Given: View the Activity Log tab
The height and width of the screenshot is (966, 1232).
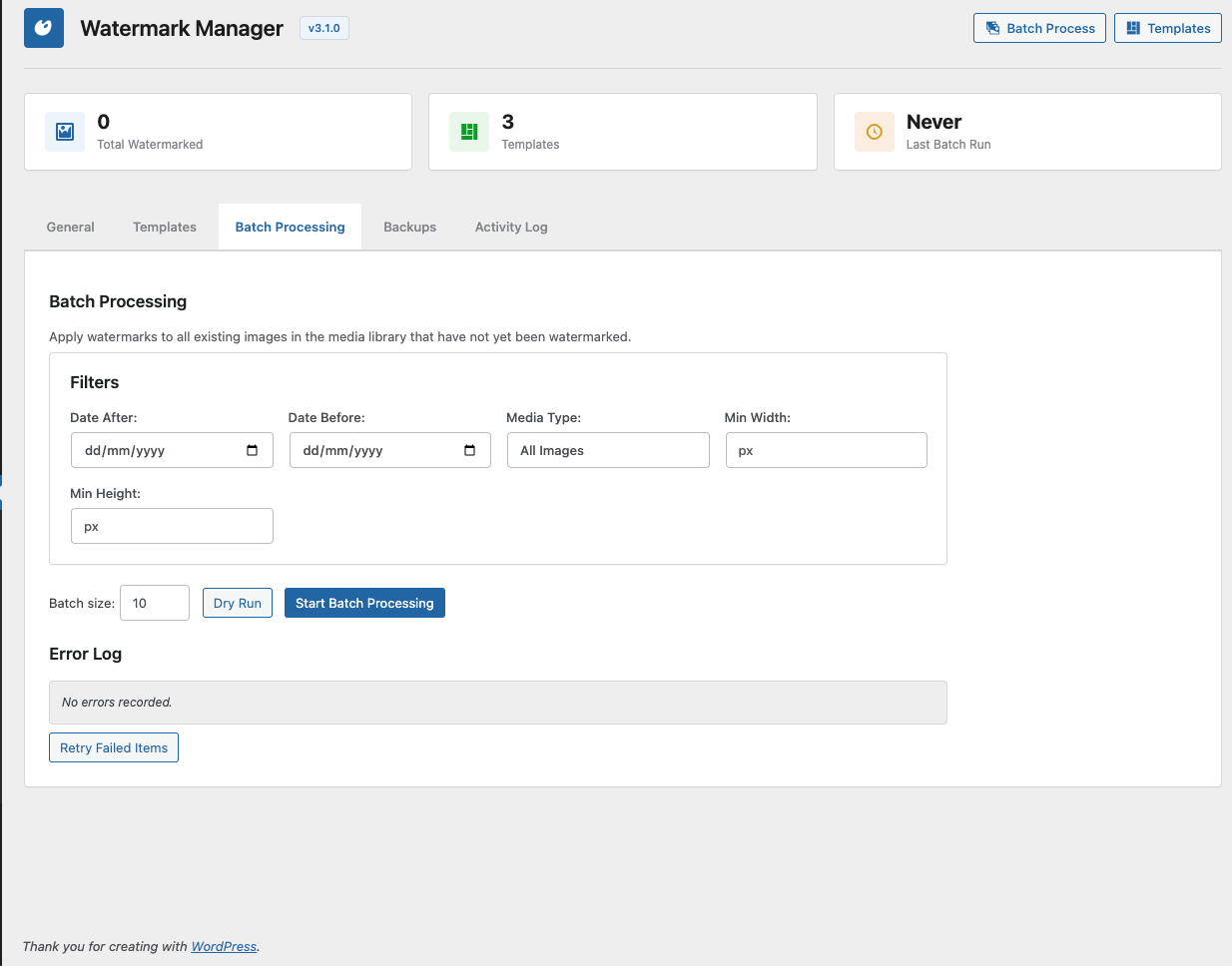Looking at the screenshot, I should [511, 227].
